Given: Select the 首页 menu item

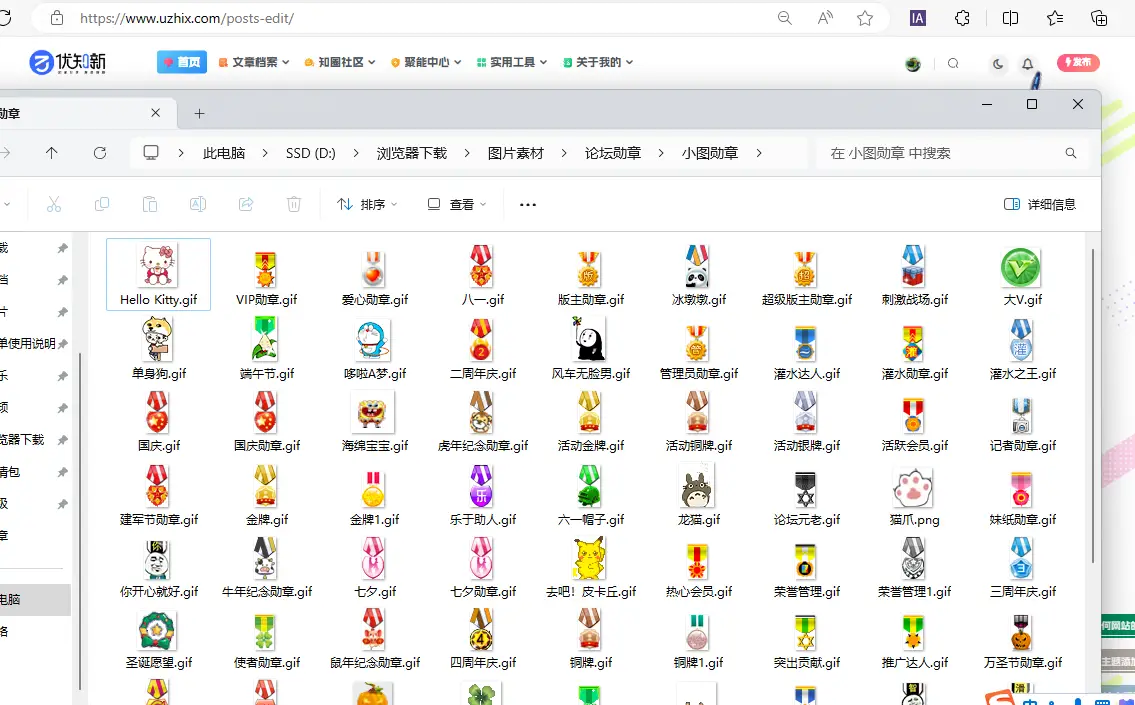Looking at the screenshot, I should coord(181,61).
